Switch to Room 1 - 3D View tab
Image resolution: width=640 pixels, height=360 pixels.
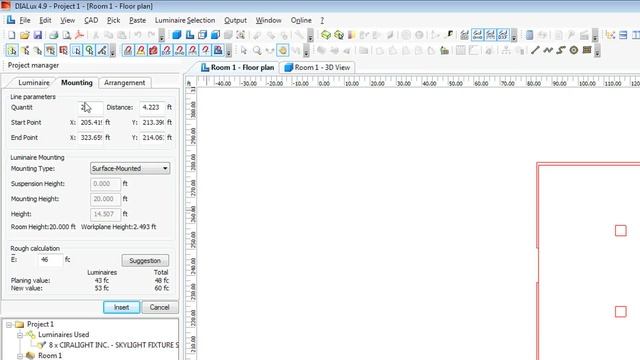(317, 67)
